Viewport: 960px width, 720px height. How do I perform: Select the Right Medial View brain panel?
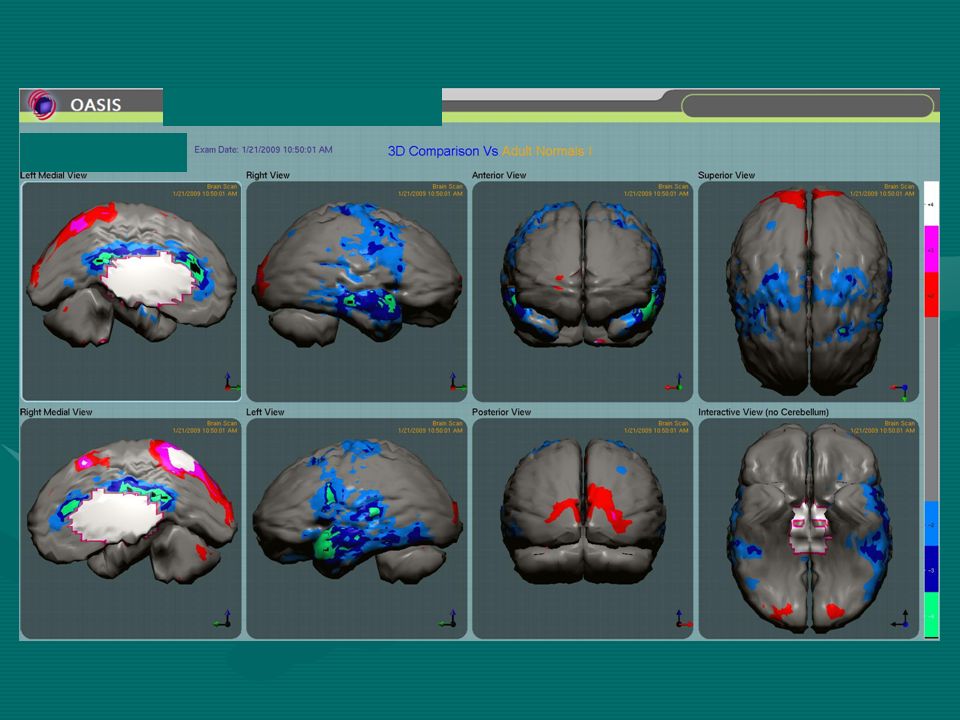pyautogui.click(x=131, y=528)
